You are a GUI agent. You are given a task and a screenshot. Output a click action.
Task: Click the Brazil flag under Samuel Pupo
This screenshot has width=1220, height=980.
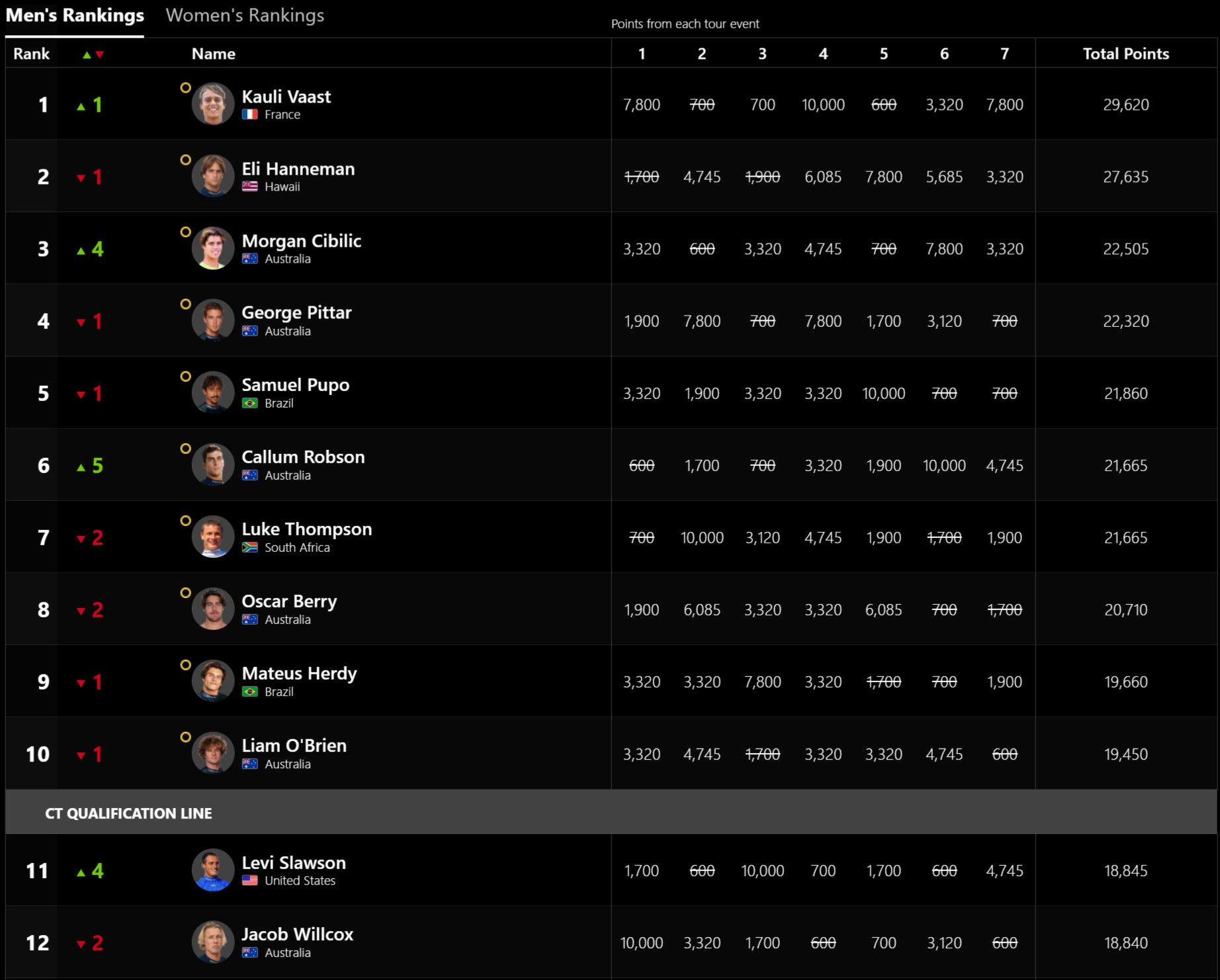249,403
